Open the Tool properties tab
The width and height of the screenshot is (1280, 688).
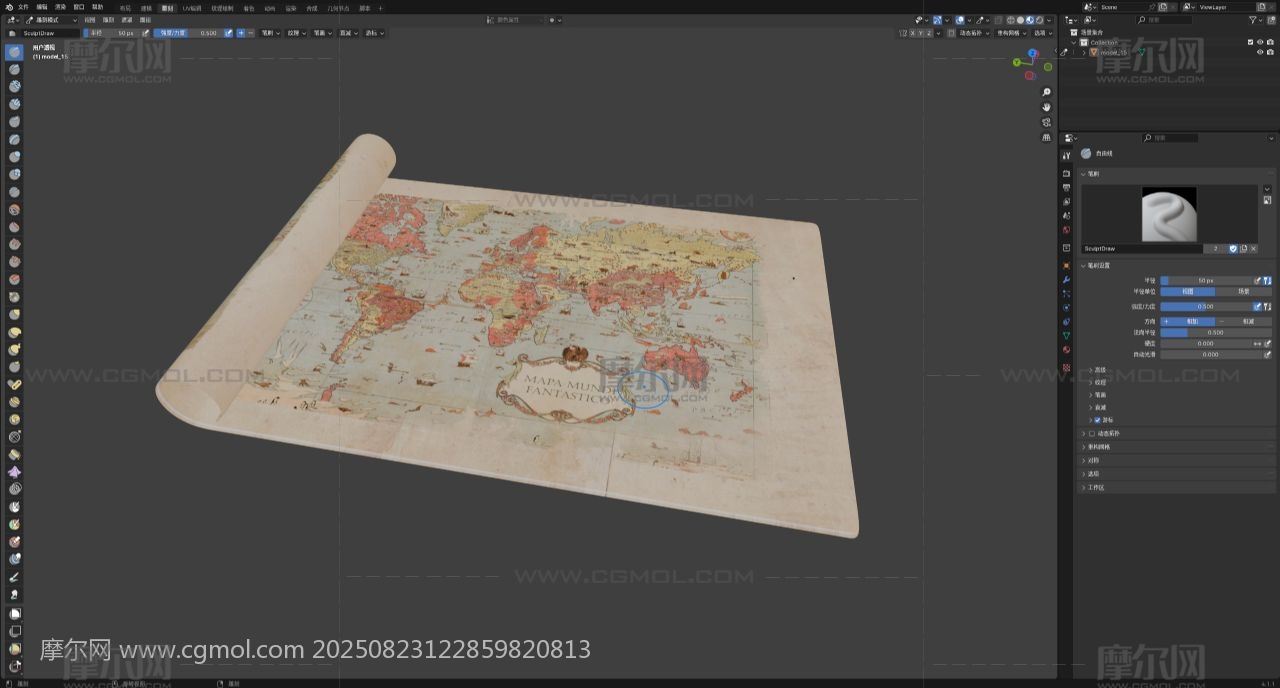click(1067, 155)
